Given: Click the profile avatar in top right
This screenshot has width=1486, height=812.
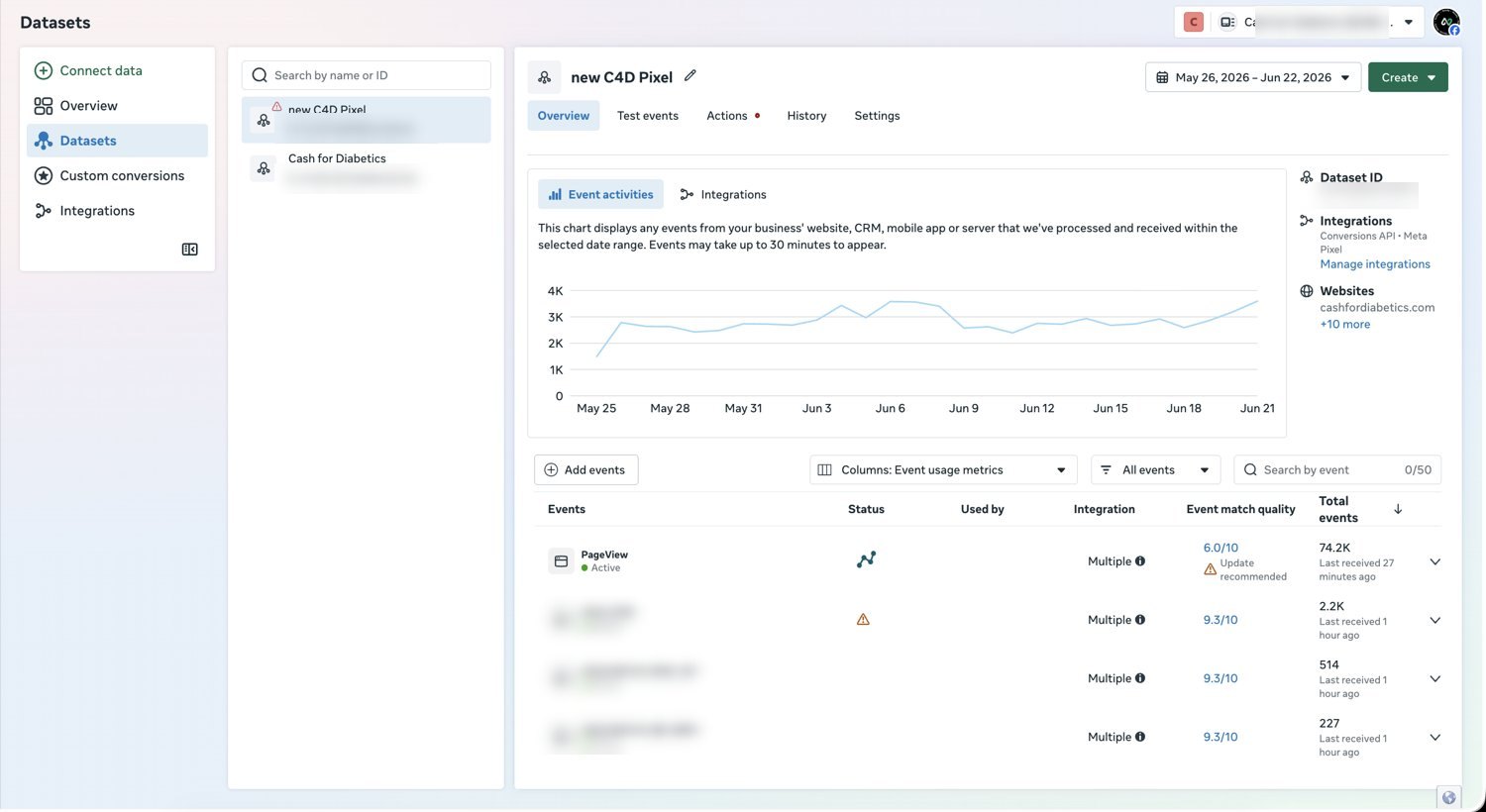Looking at the screenshot, I should tap(1446, 22).
